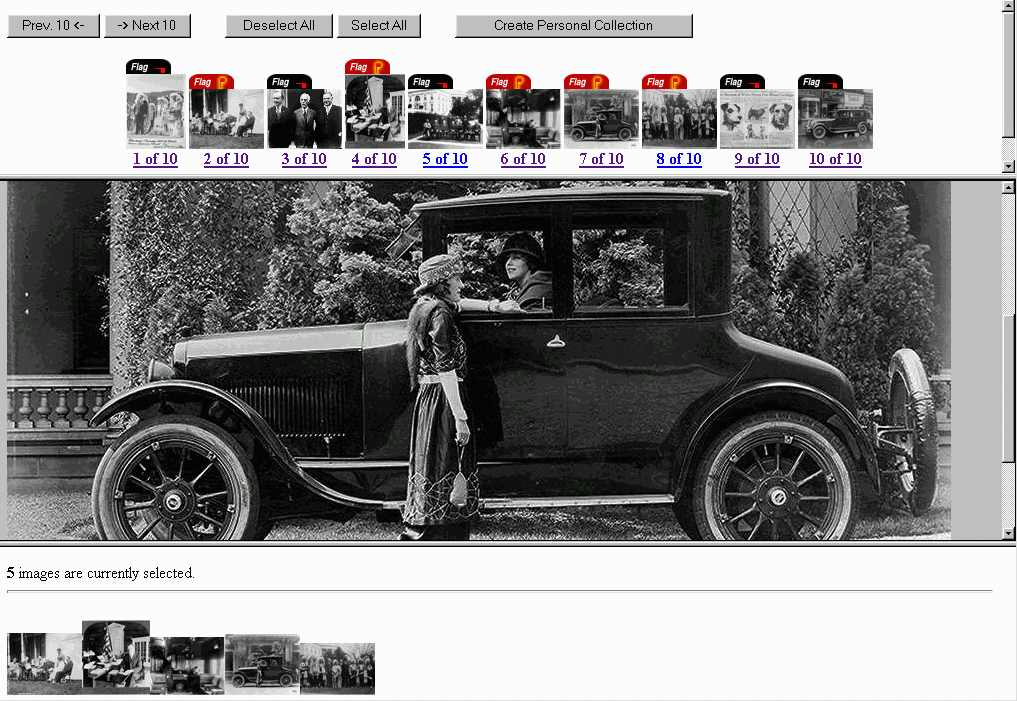
Task: Click the red Flag icon above image 4
Action: coord(367,67)
